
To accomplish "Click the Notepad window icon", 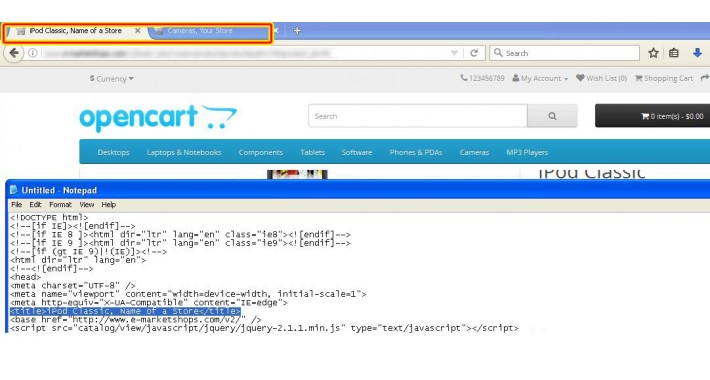I will coord(14,190).
